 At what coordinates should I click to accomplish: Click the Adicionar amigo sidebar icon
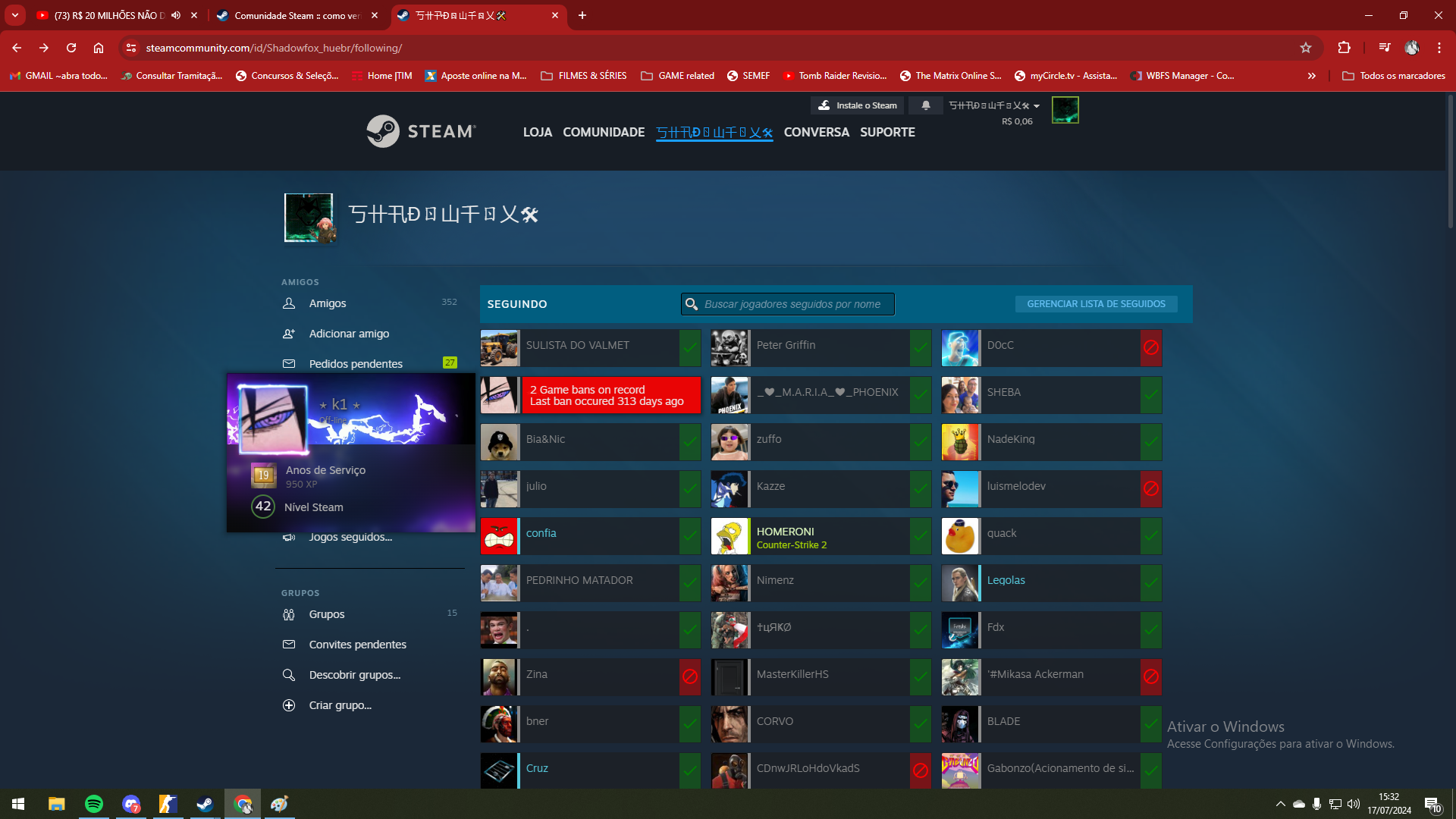point(289,334)
